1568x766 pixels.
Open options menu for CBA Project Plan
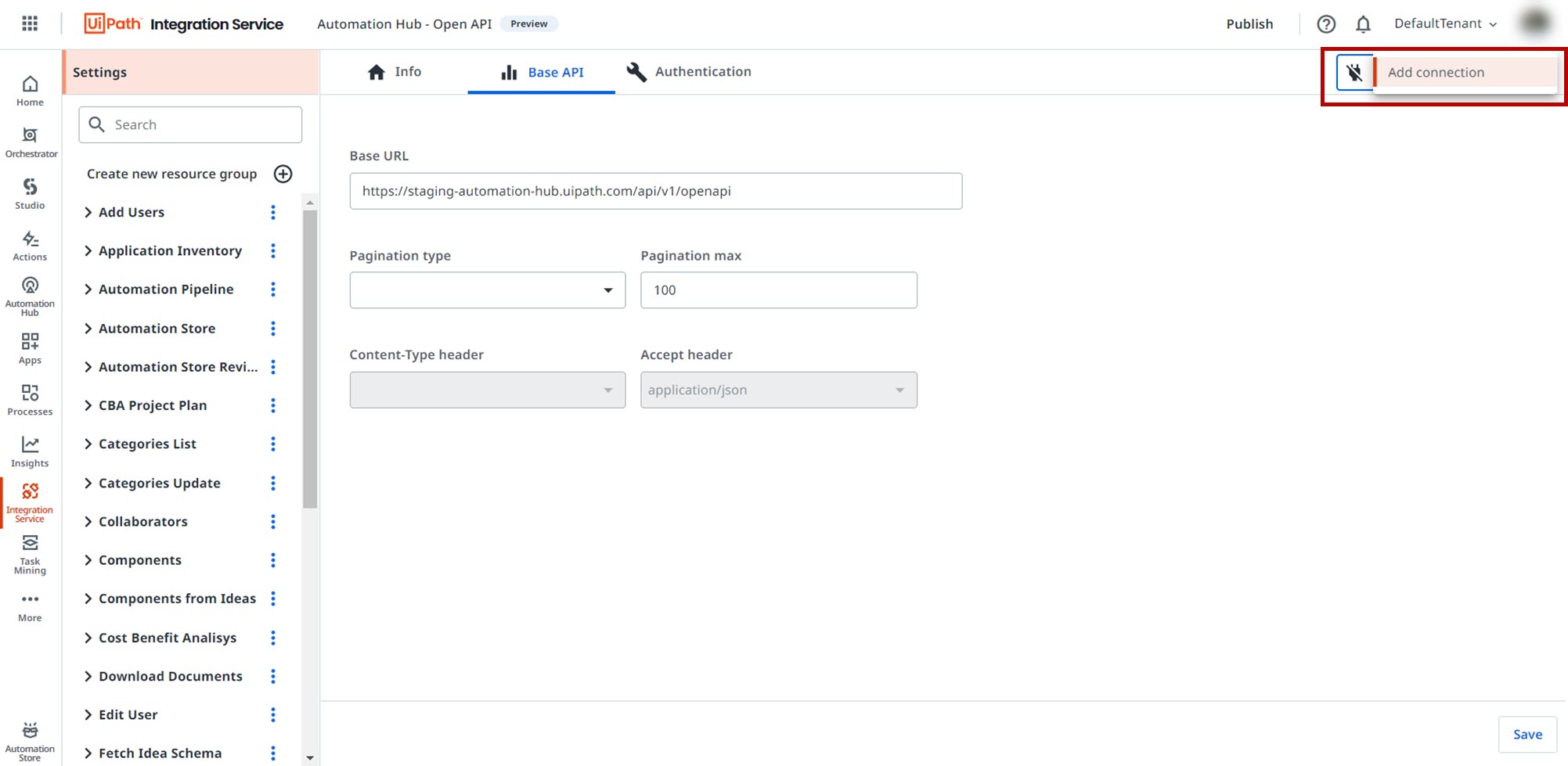(x=273, y=405)
